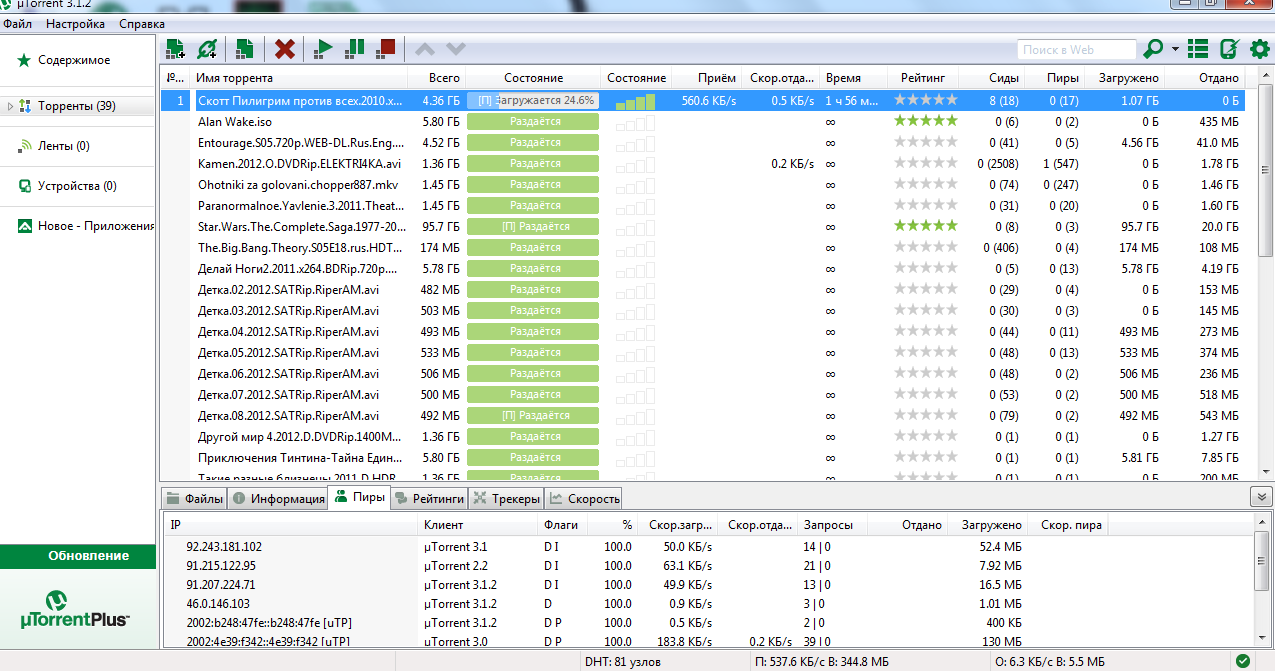Viewport: 1275px width, 671px height.
Task: Click Add Torrent from URL icon
Action: 207,48
